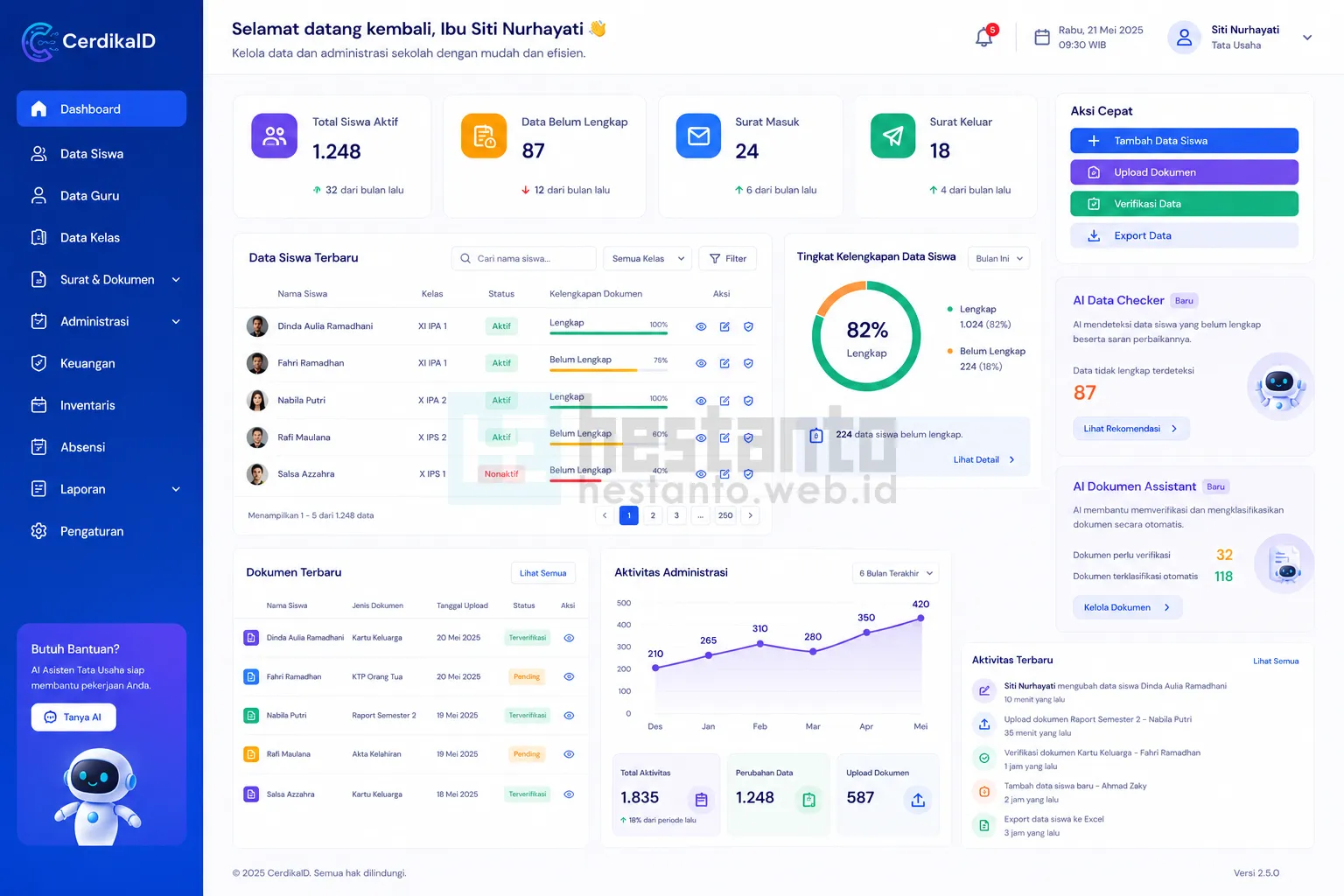Click the Upload Dokumen quick action button
1344x896 pixels.
[1184, 172]
